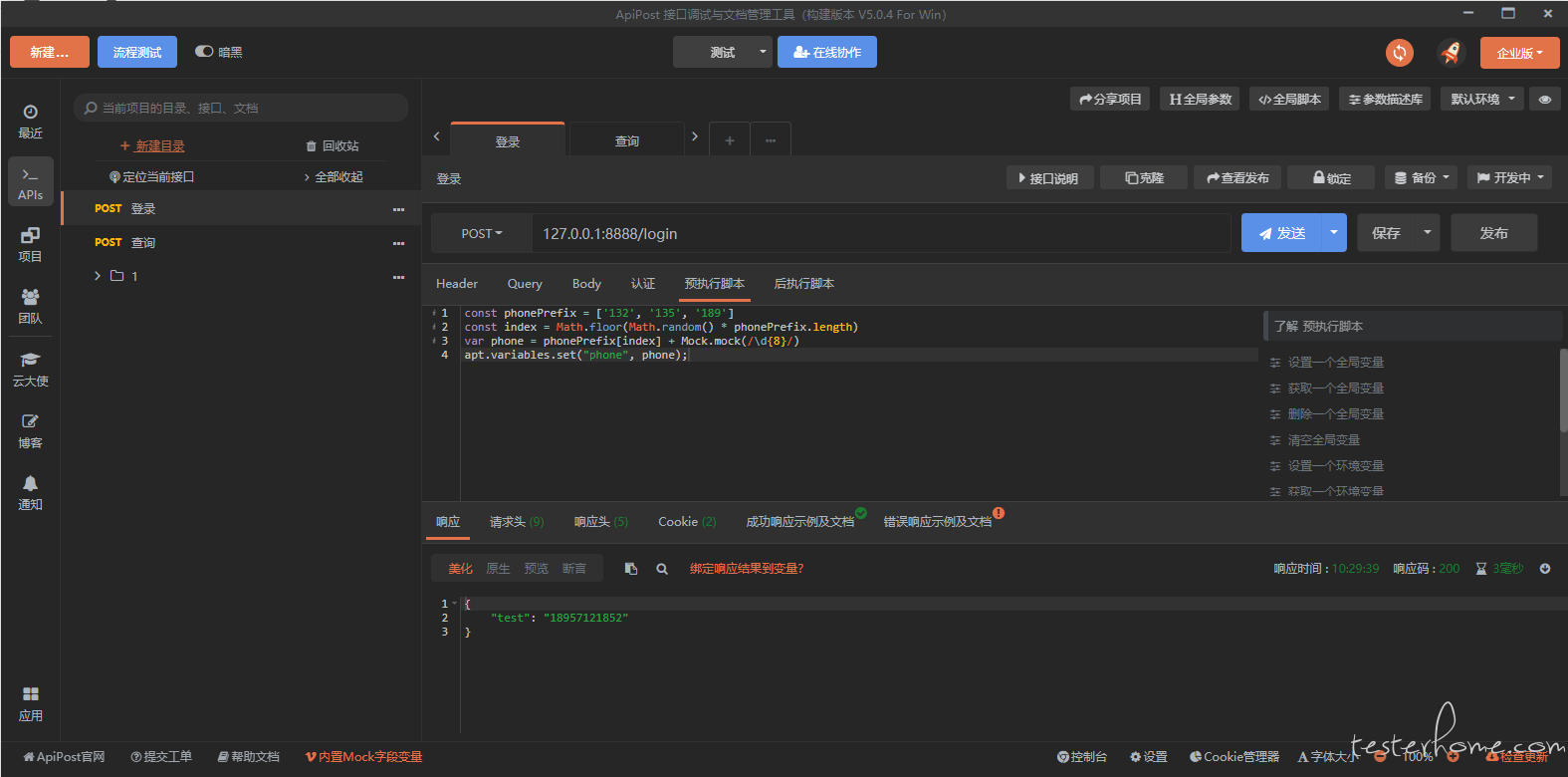
Task: Open the 团队 team sidebar icon
Action: click(x=31, y=306)
